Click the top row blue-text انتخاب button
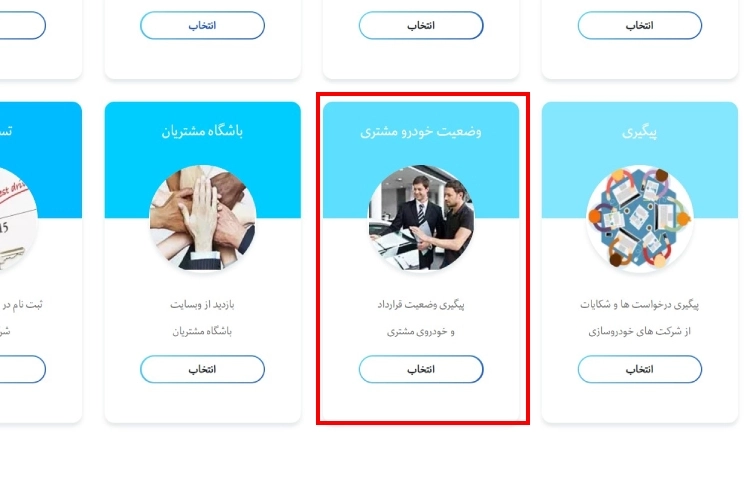The width and height of the screenshot is (750, 500). click(x=202, y=25)
